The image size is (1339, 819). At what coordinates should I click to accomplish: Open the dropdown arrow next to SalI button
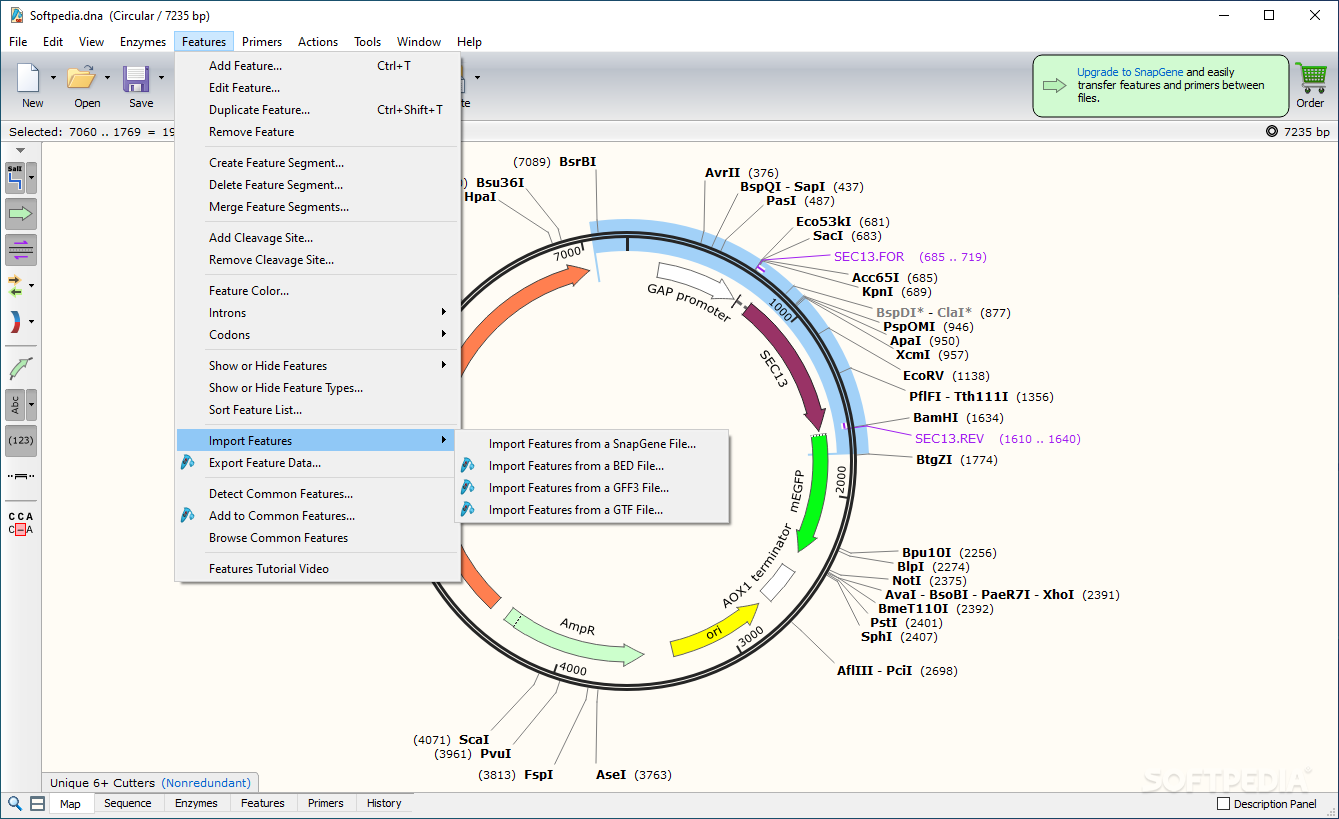click(x=32, y=178)
